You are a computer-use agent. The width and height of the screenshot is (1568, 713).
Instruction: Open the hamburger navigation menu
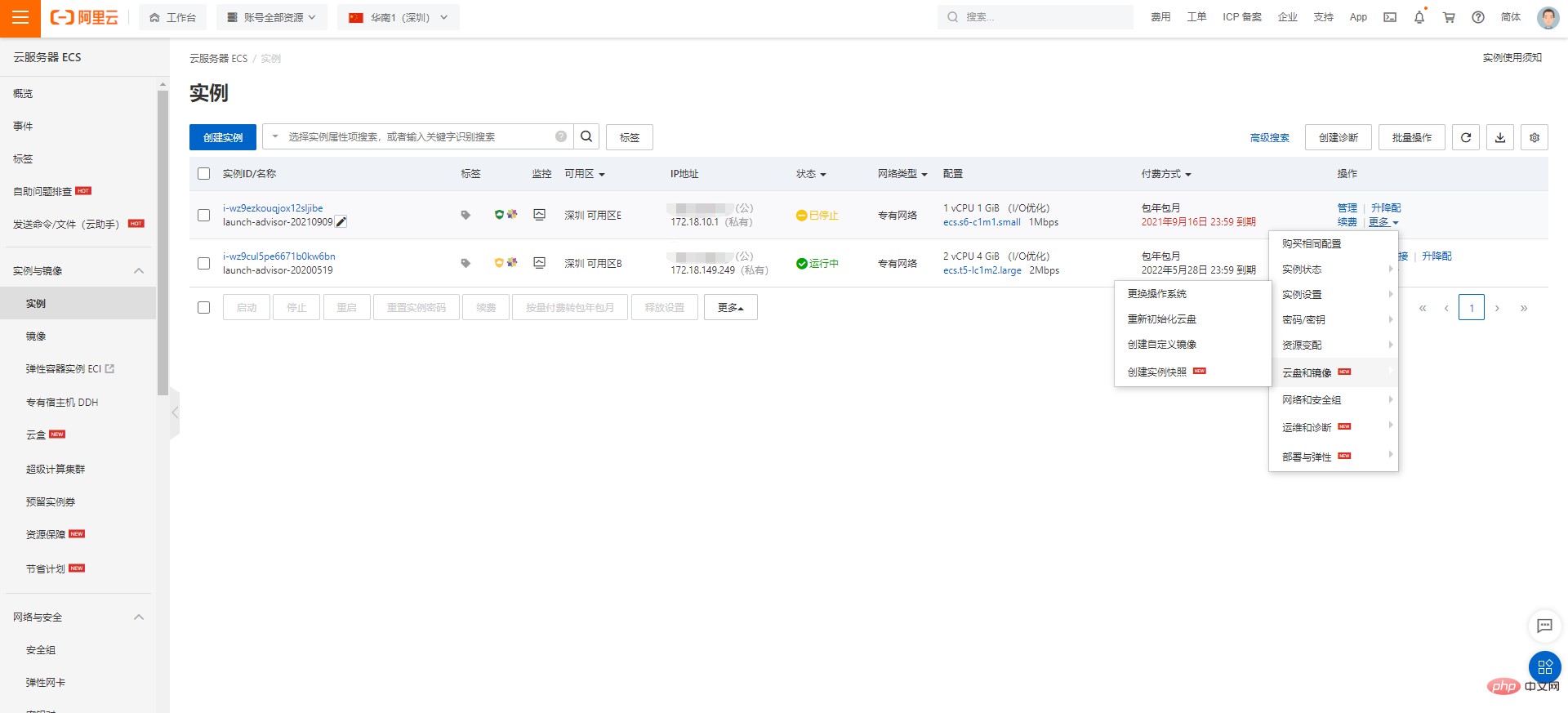(20, 18)
